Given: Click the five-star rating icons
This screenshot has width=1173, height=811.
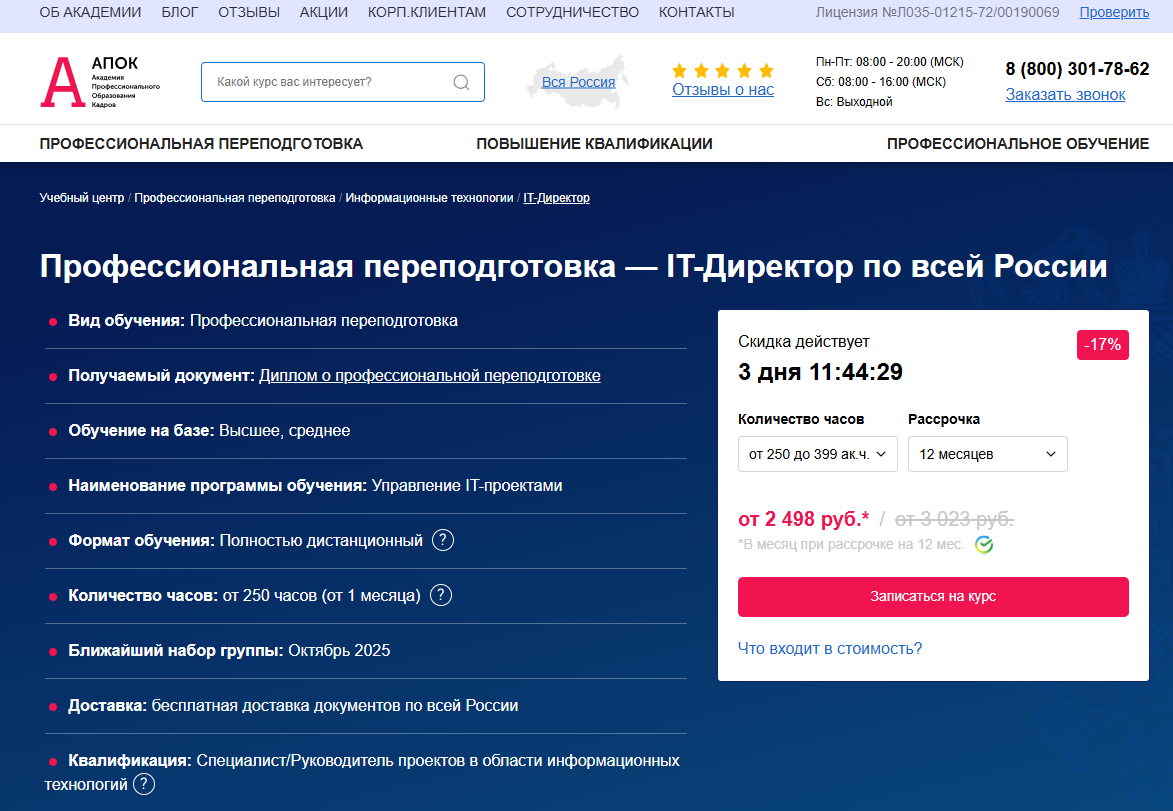Looking at the screenshot, I should pyautogui.click(x=723, y=71).
